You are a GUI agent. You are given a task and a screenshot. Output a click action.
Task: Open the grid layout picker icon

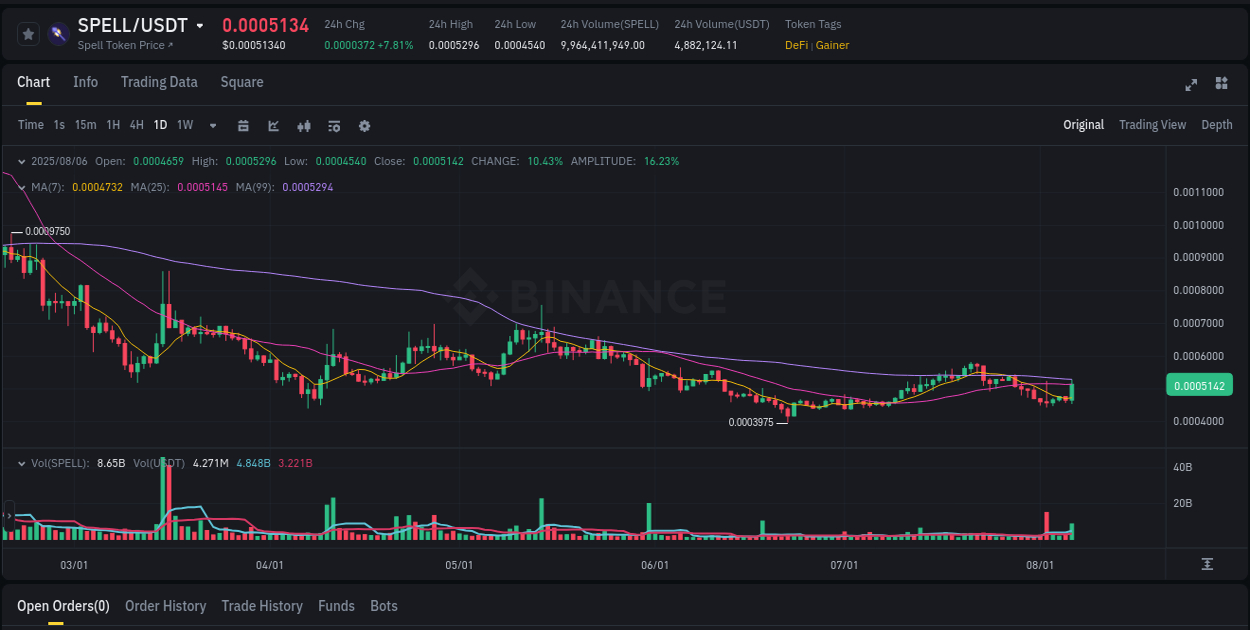(1221, 85)
